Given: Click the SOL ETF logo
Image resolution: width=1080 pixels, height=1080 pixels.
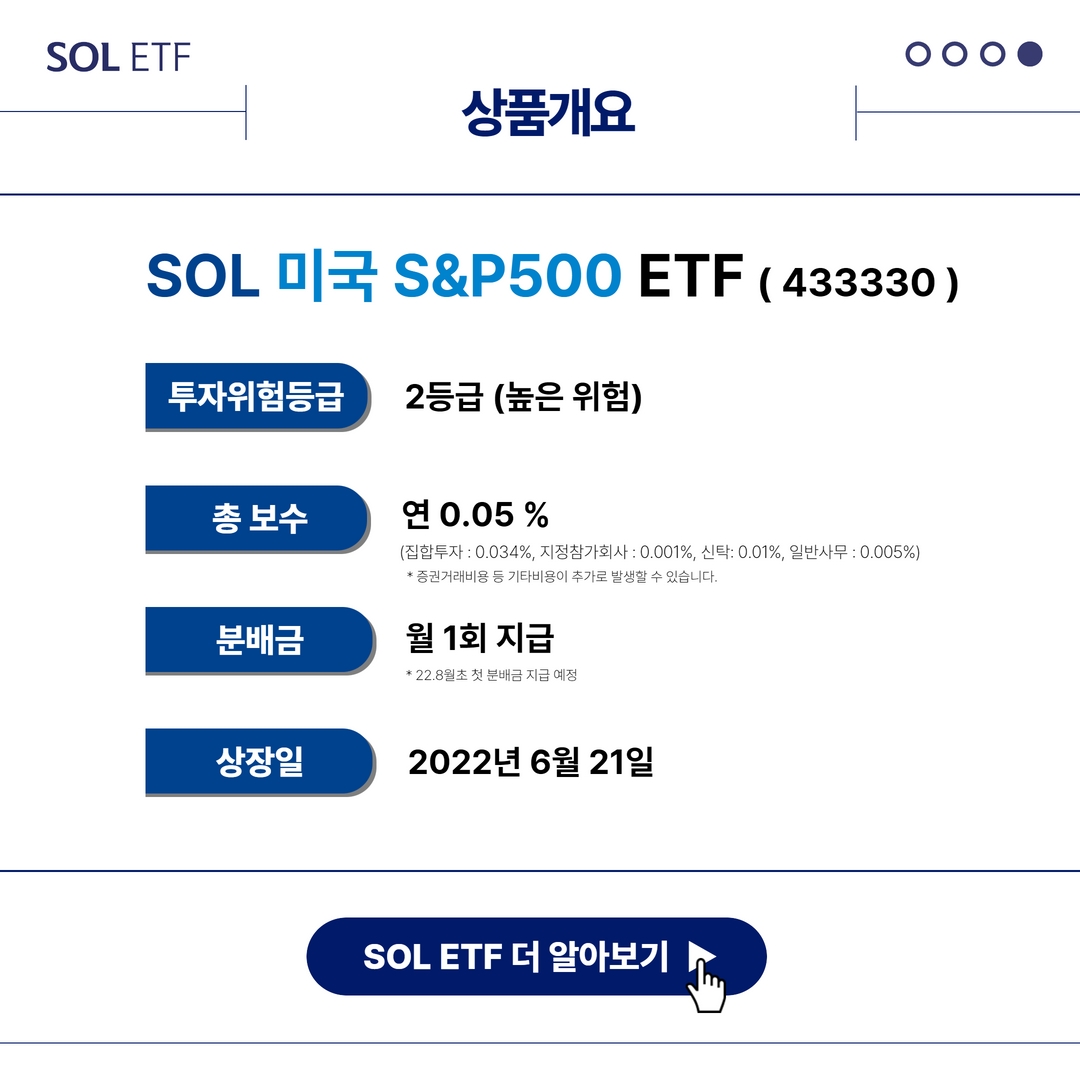Looking at the screenshot, I should (x=118, y=57).
